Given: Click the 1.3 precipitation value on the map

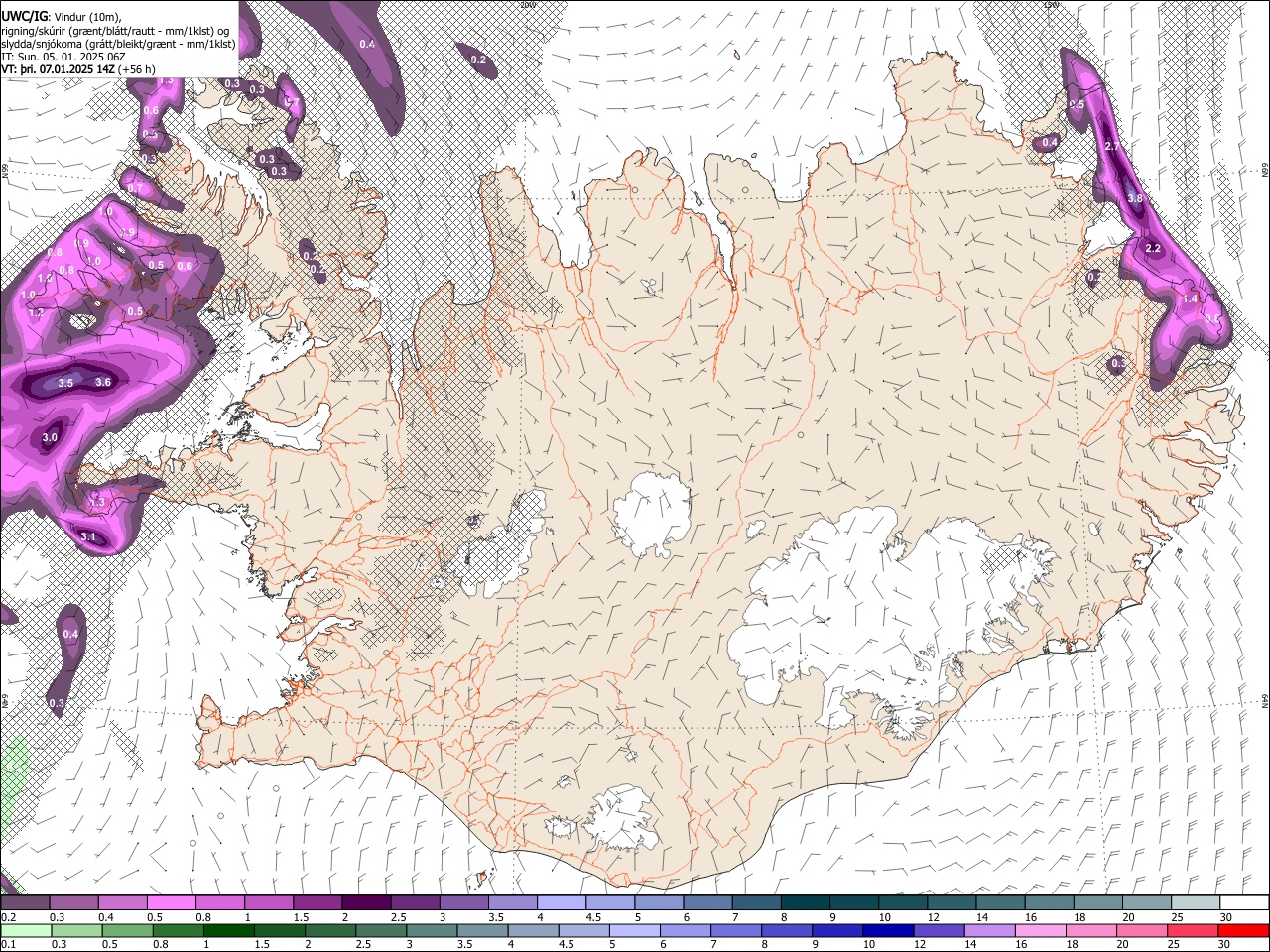Looking at the screenshot, I should [97, 503].
